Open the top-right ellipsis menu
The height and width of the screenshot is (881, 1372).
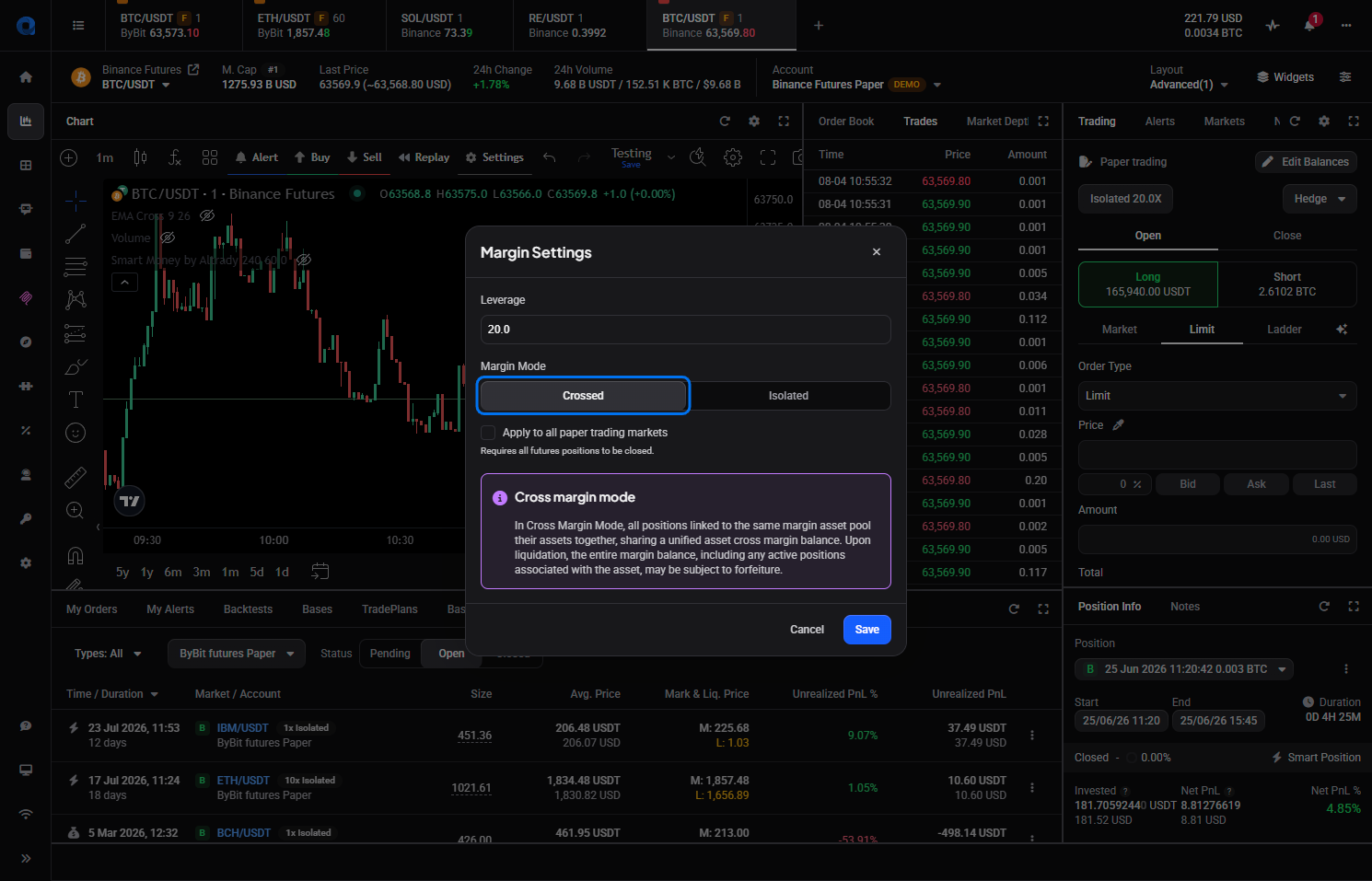[1346, 26]
